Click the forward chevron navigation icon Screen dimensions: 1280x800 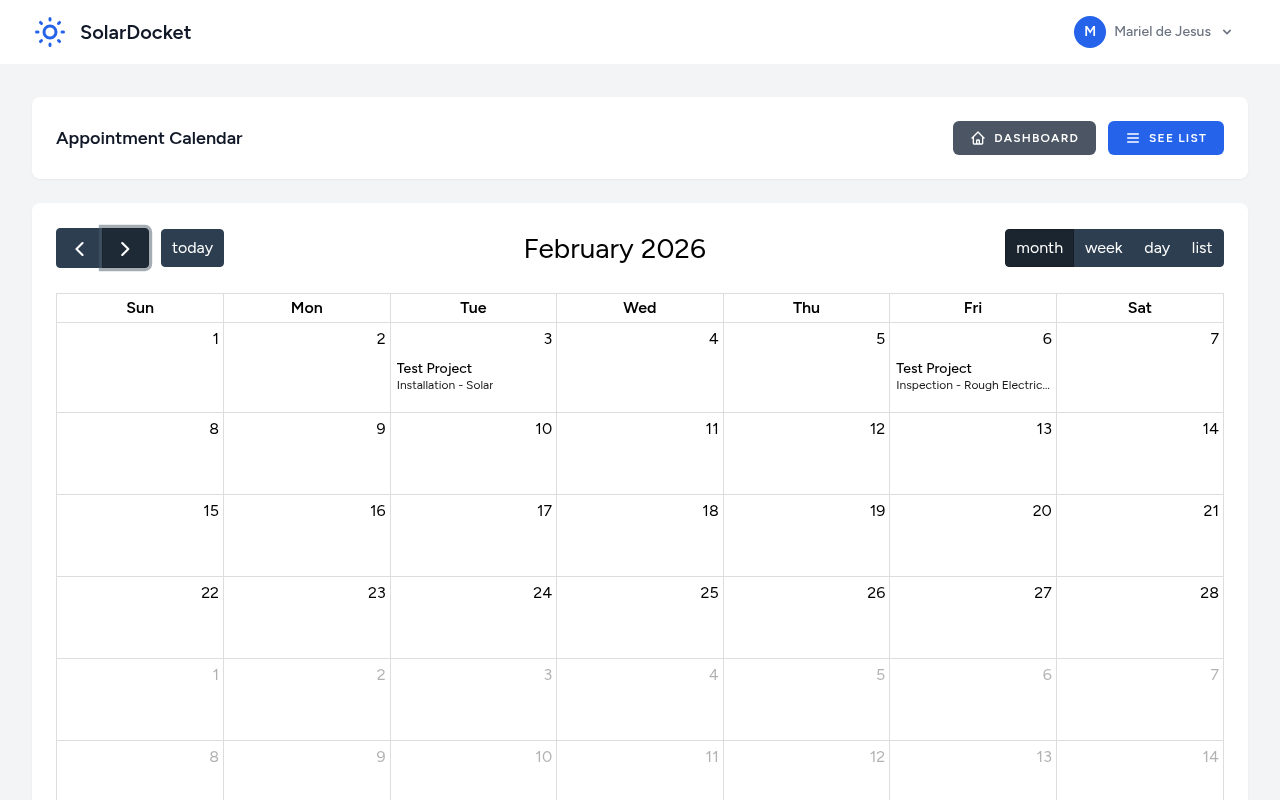[x=126, y=248]
